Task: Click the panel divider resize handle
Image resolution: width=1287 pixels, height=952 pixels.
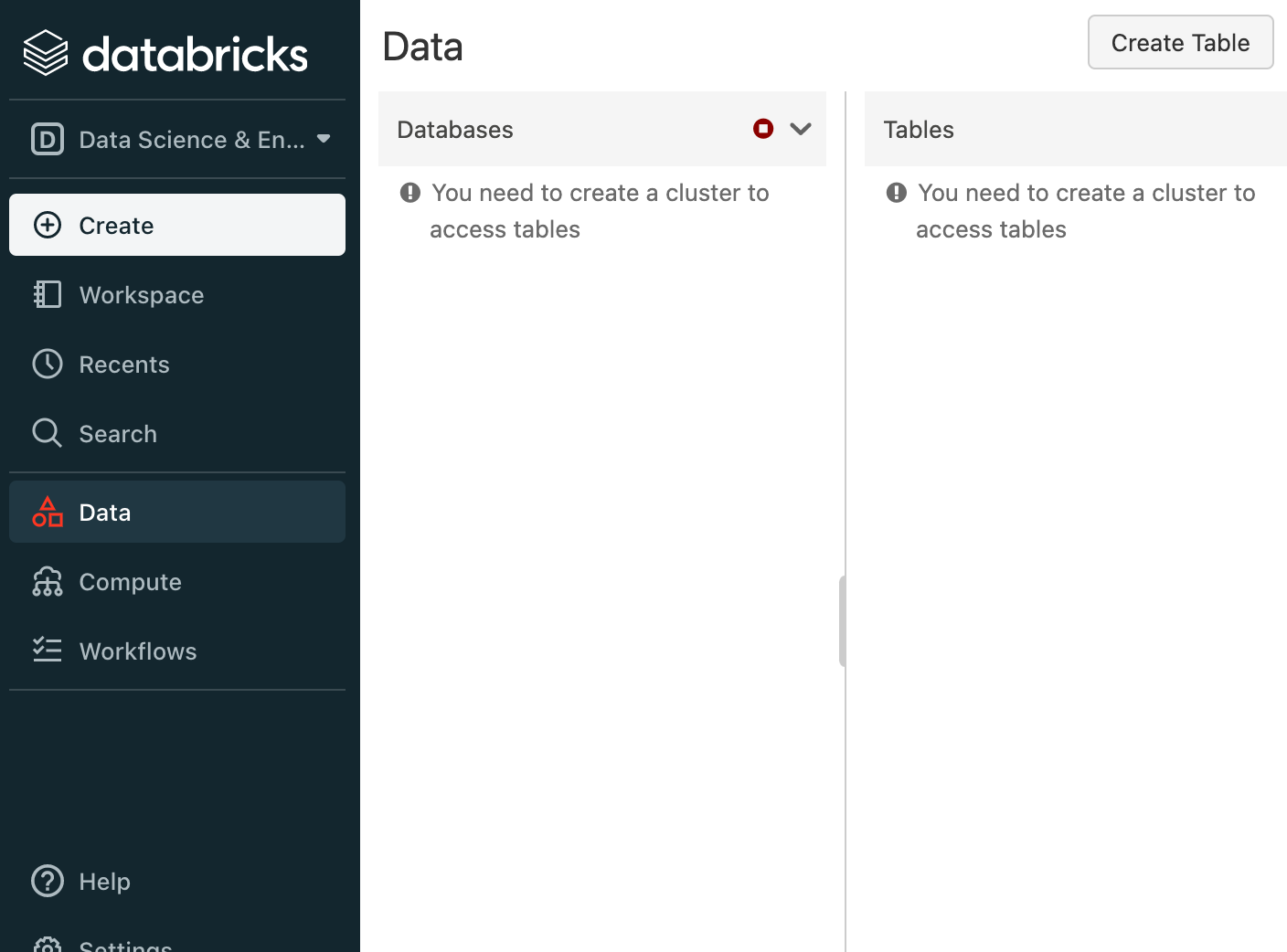Action: [842, 621]
